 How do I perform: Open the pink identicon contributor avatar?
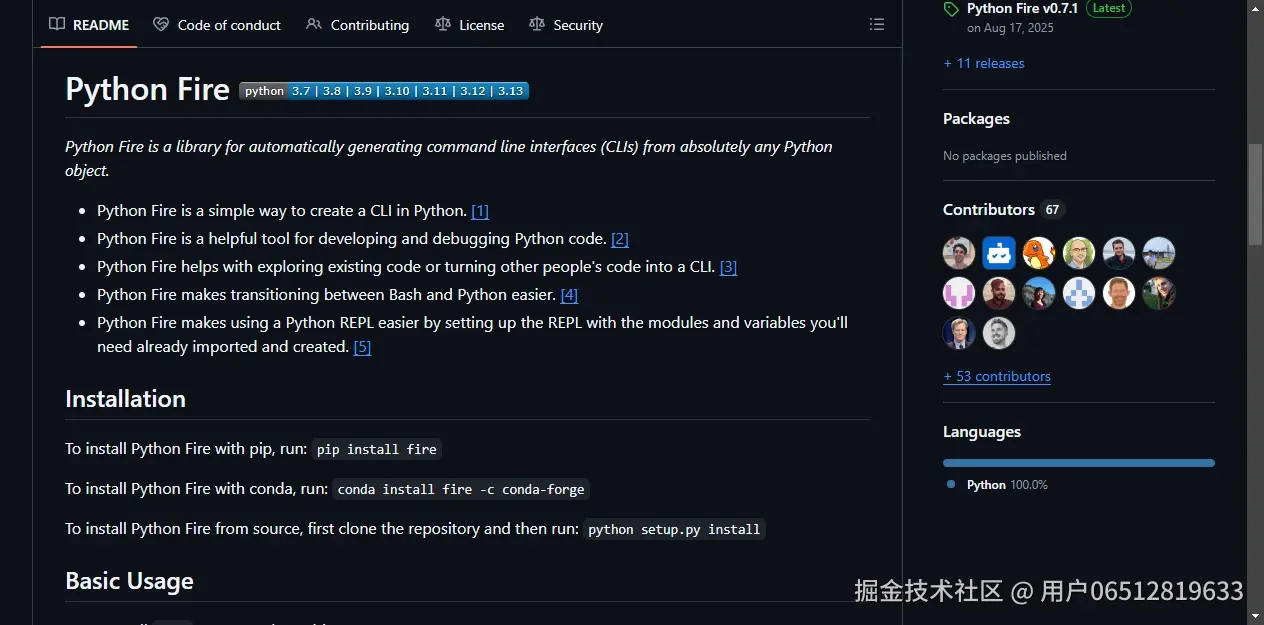[x=959, y=293]
